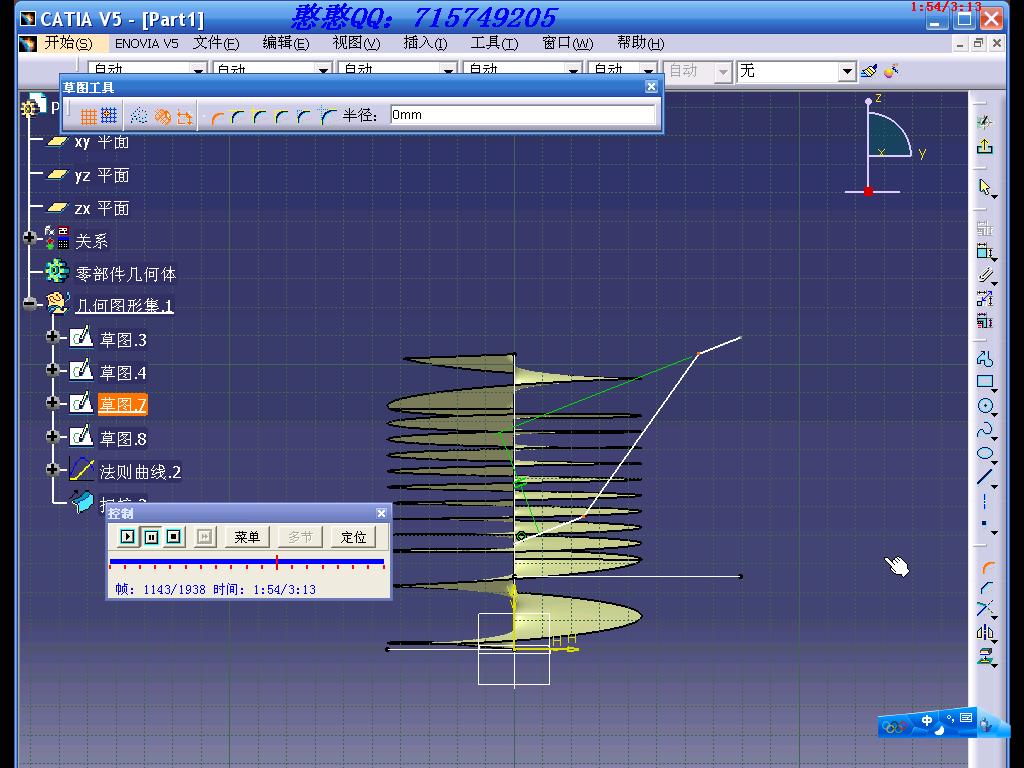Click the Ellipse tool icon

(x=985, y=453)
